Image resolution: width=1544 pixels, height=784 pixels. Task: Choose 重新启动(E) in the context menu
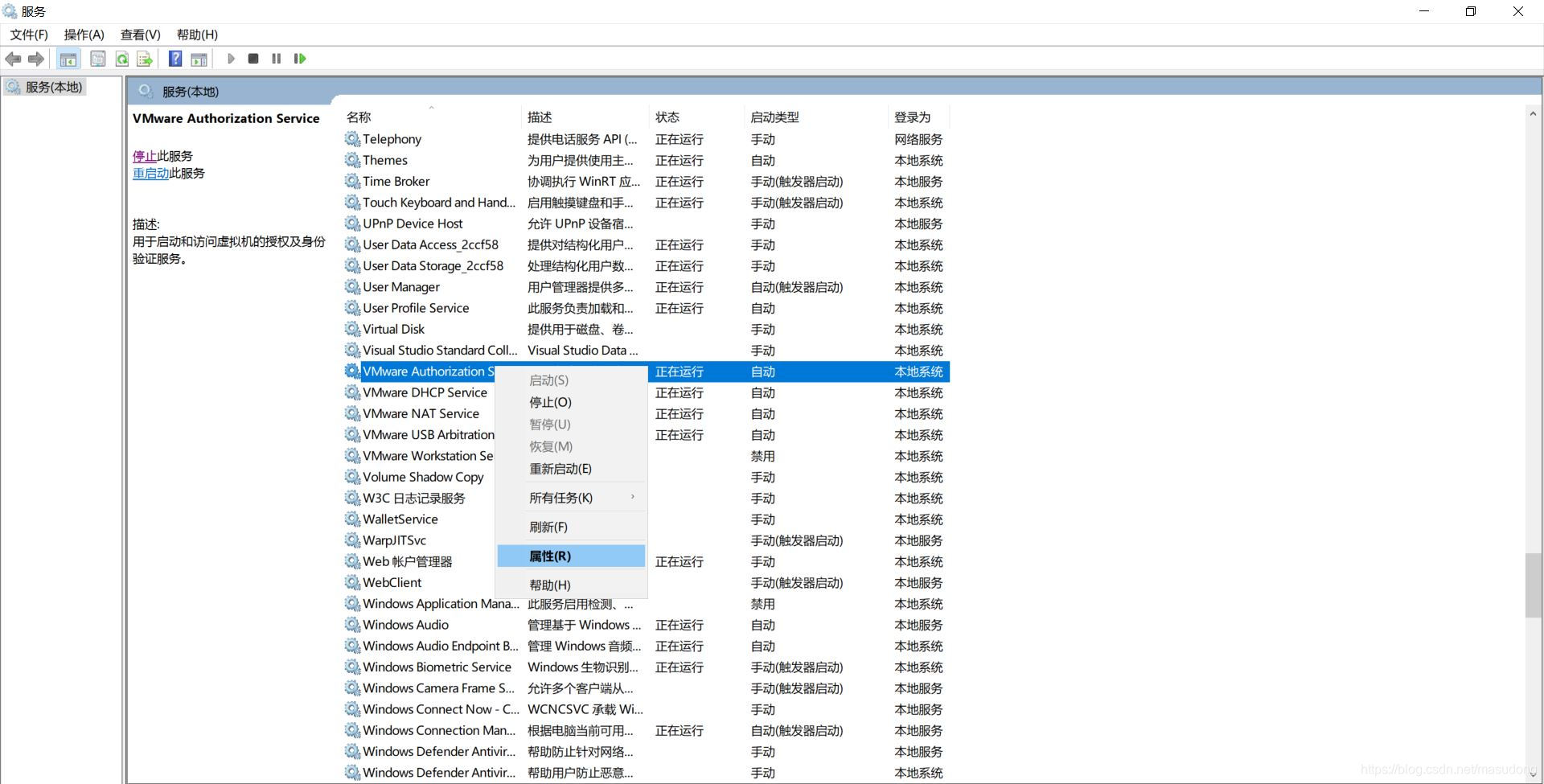pos(571,469)
